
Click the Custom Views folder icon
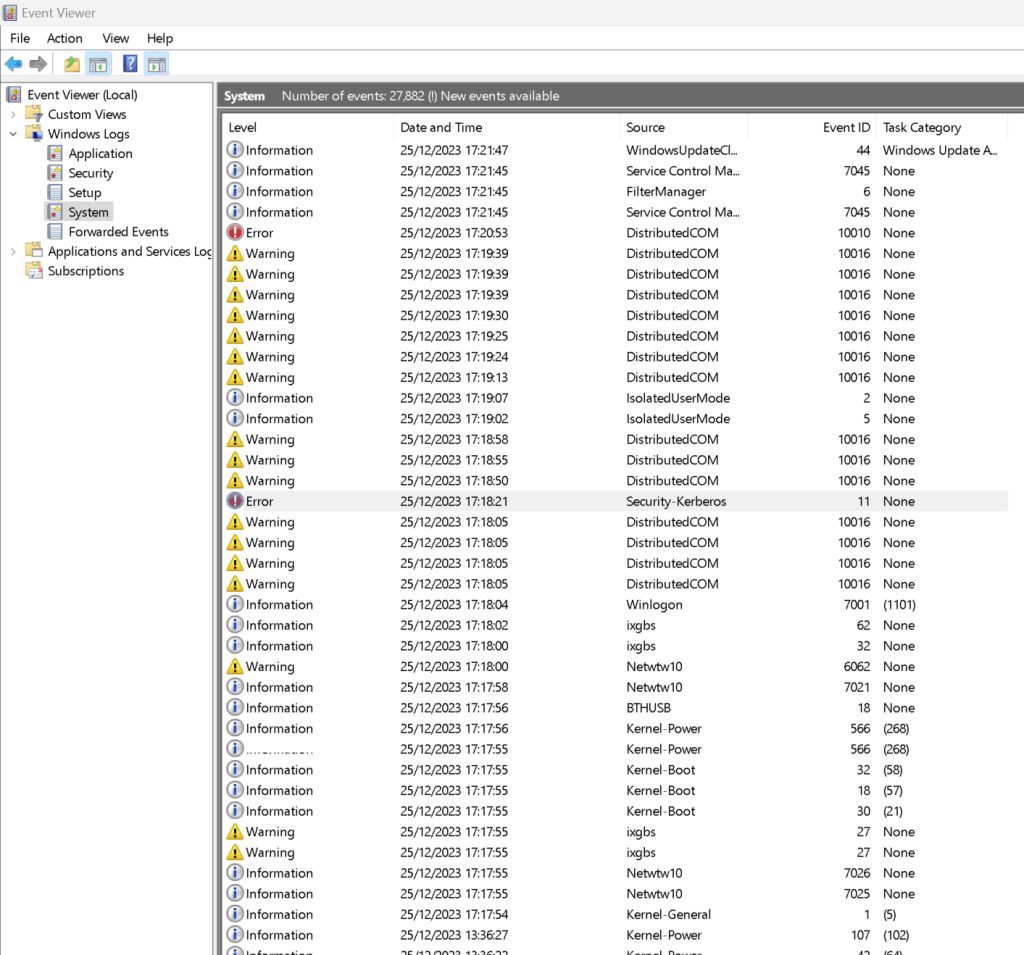[x=34, y=114]
